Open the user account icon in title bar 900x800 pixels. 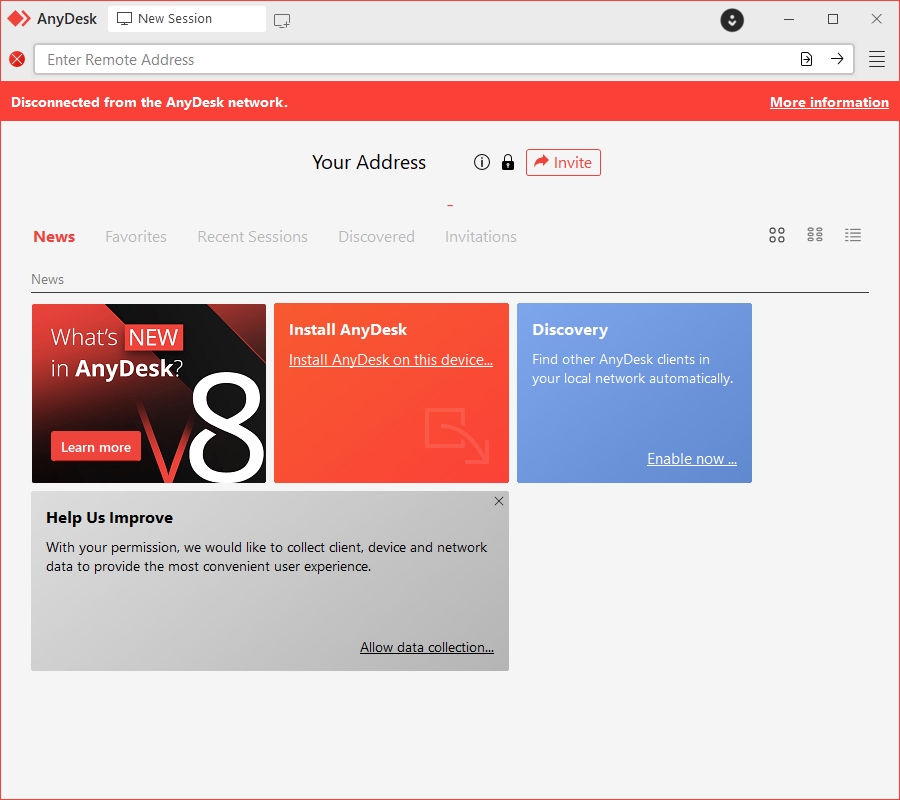tap(731, 19)
